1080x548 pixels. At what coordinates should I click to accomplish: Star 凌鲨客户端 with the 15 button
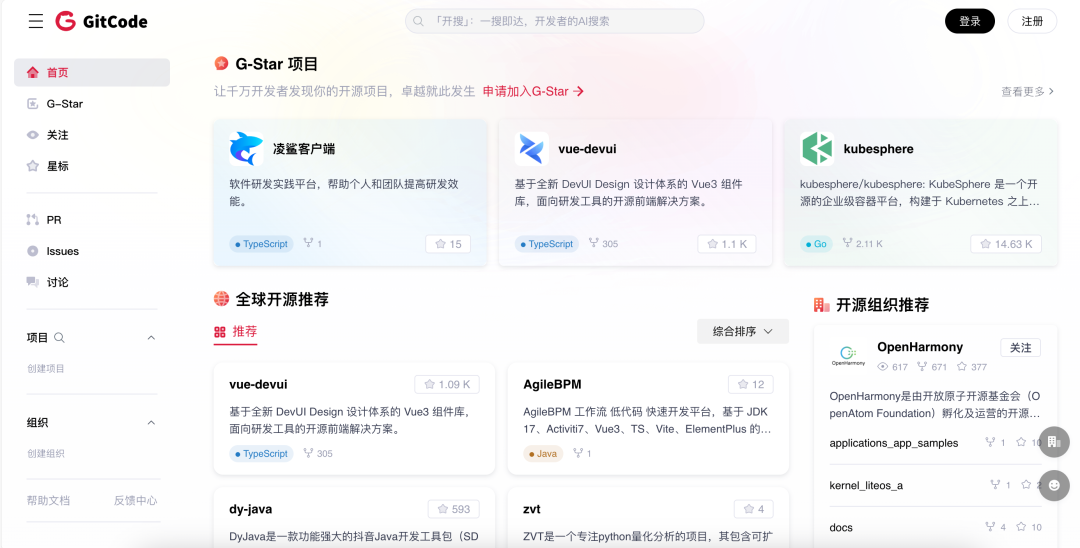point(448,244)
